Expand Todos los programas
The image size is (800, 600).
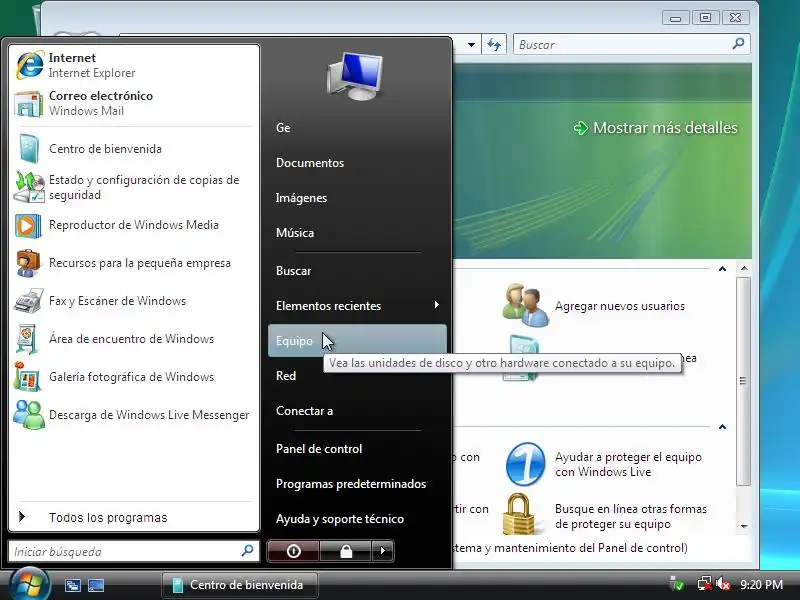coord(134,517)
